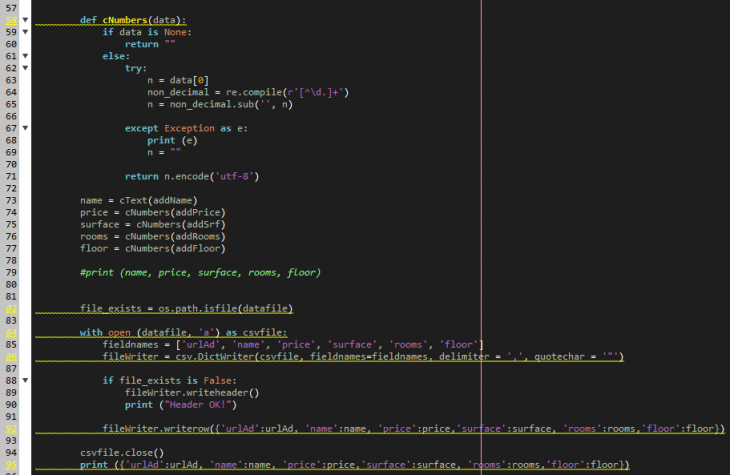The height and width of the screenshot is (475, 730).
Task: Collapse the cNumbers function fold arrow
Action: pos(25,20)
